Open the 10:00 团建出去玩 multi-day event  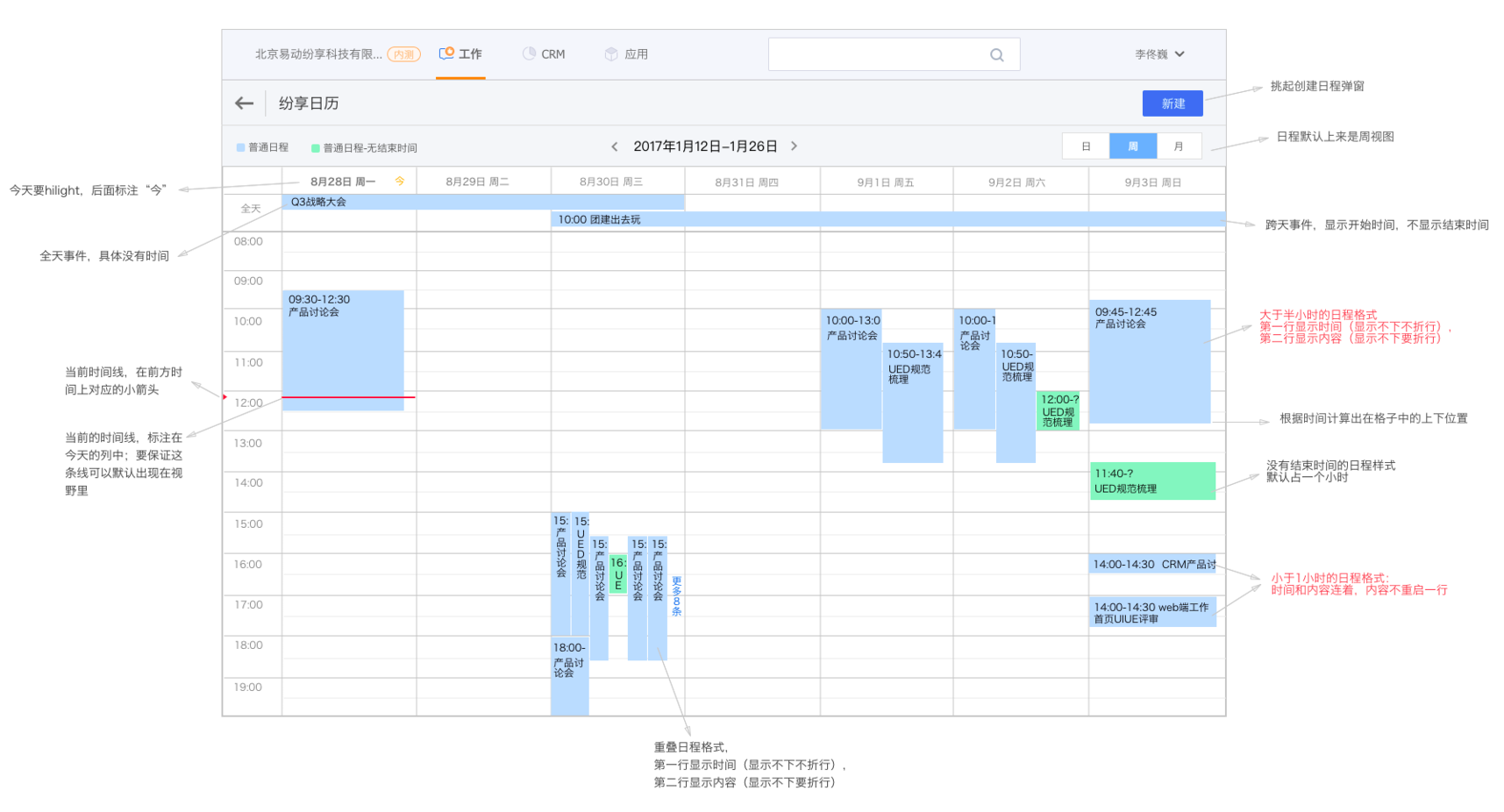tap(887, 219)
